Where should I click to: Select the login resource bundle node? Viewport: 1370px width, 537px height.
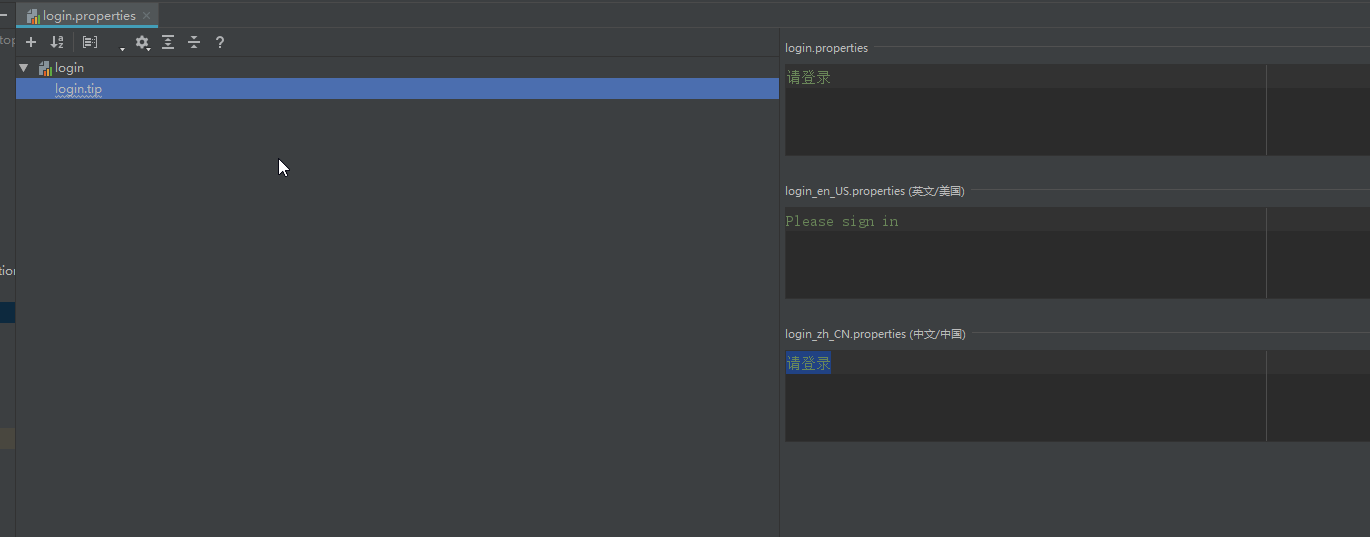69,68
